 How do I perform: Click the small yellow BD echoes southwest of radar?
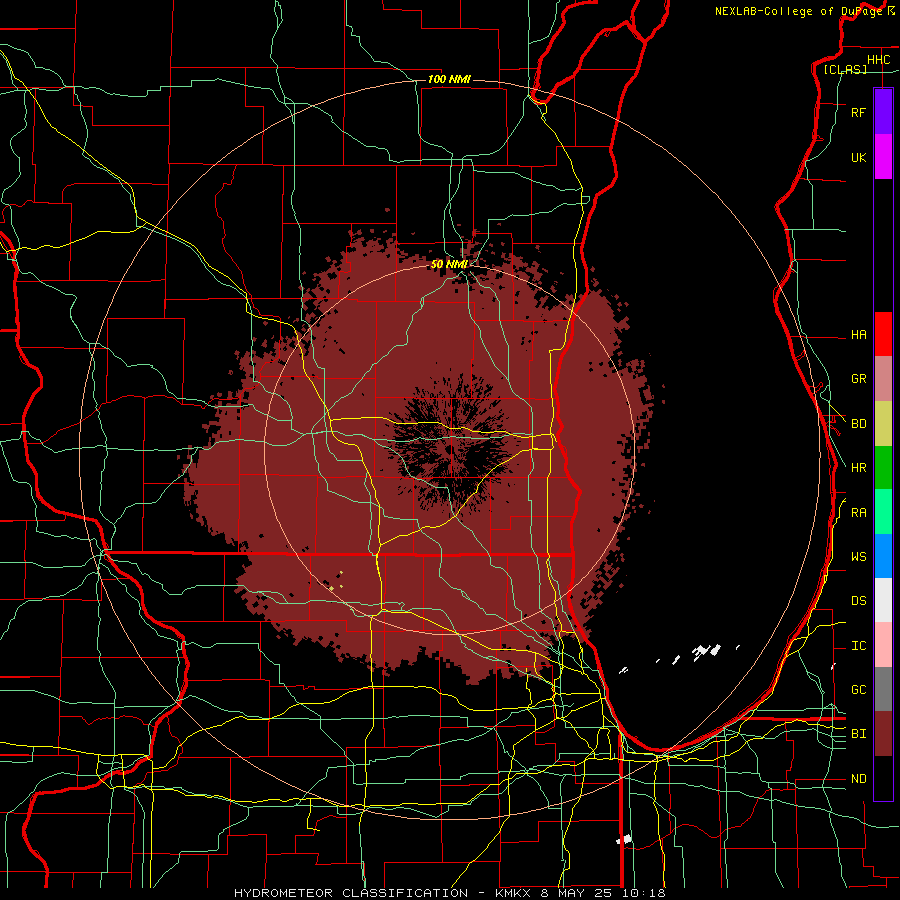(337, 581)
